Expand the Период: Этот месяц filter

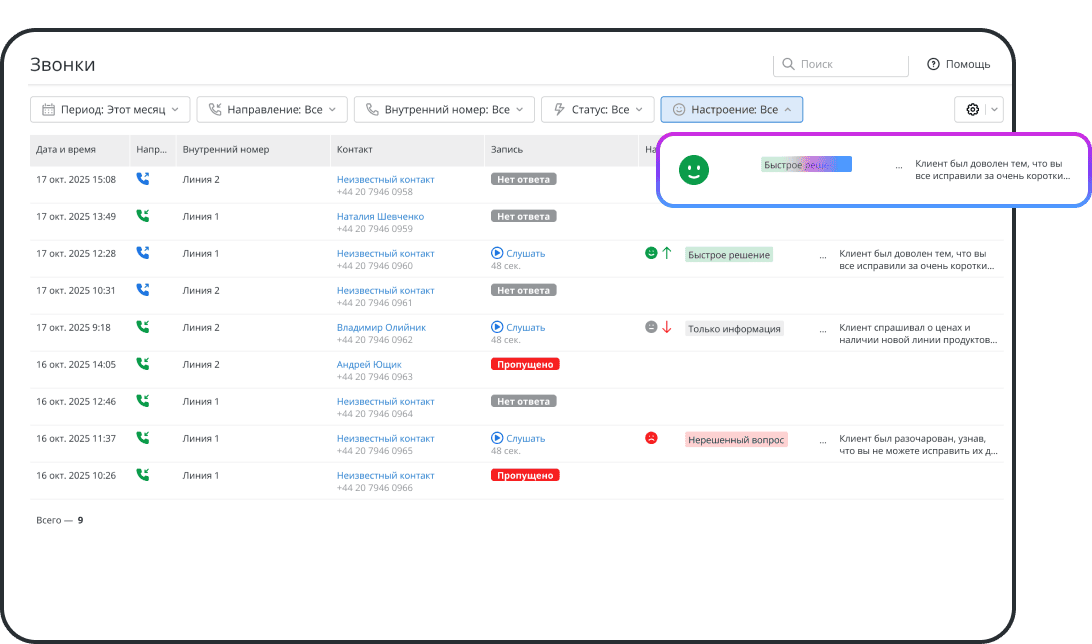pyautogui.click(x=110, y=110)
